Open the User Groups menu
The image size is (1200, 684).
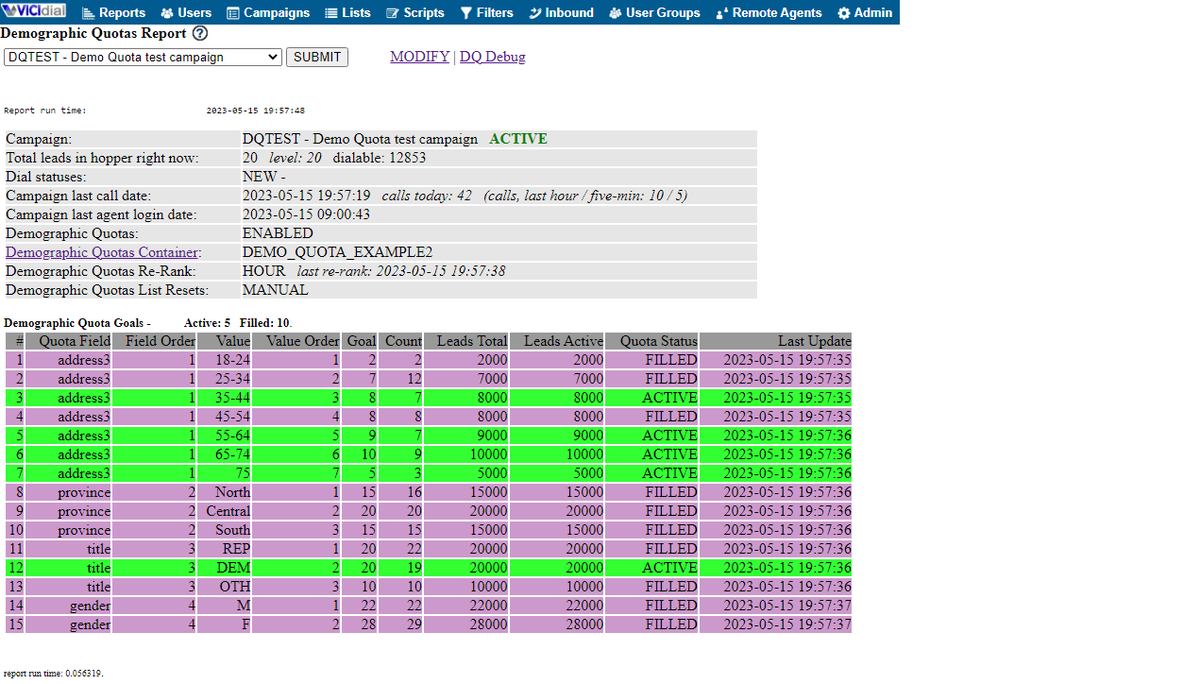654,13
